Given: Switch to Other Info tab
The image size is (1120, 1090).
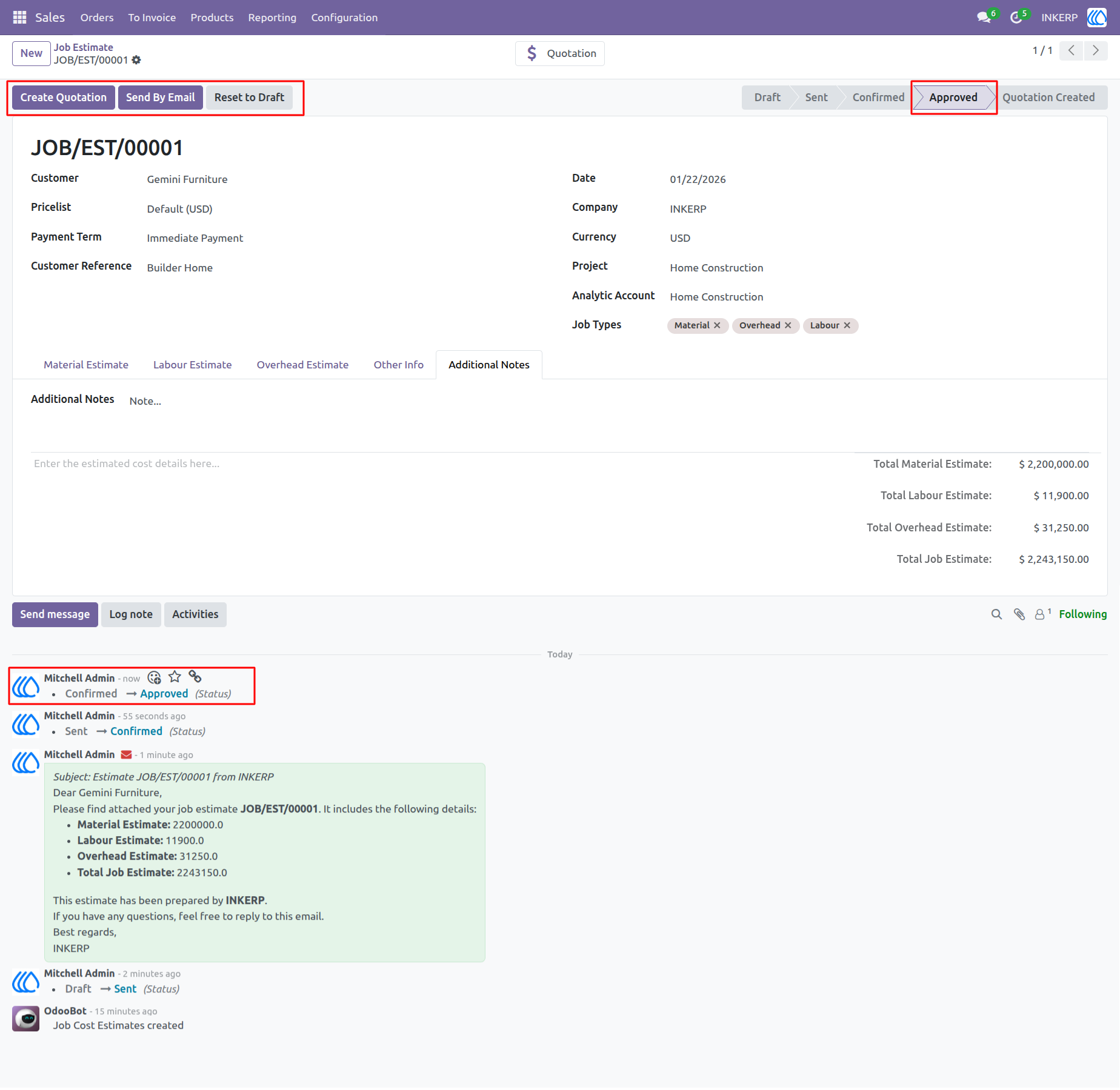Looking at the screenshot, I should (x=398, y=365).
